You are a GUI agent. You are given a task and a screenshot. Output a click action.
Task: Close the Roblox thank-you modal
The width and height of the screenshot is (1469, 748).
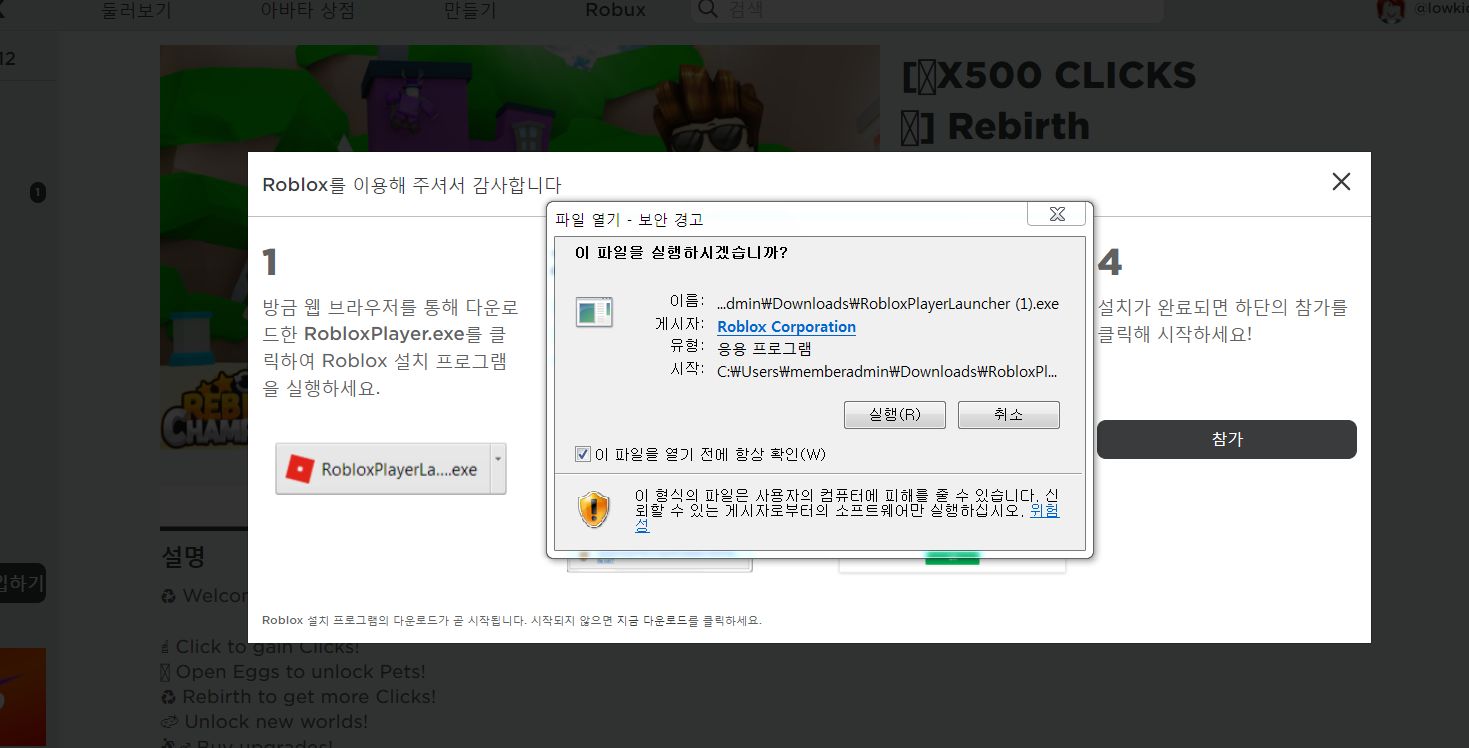coord(1341,182)
